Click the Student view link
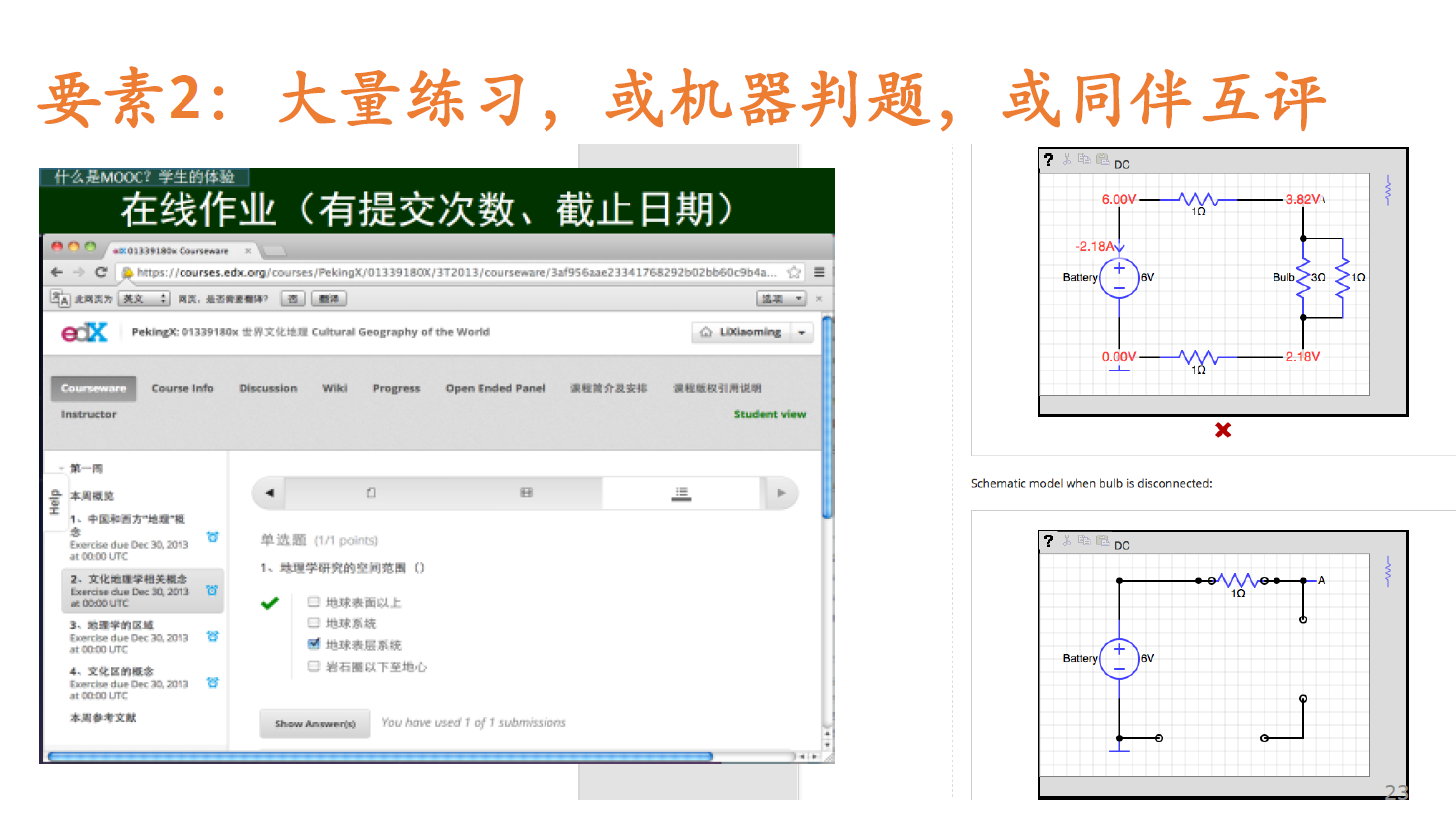This screenshot has width=1456, height=822. [x=769, y=414]
